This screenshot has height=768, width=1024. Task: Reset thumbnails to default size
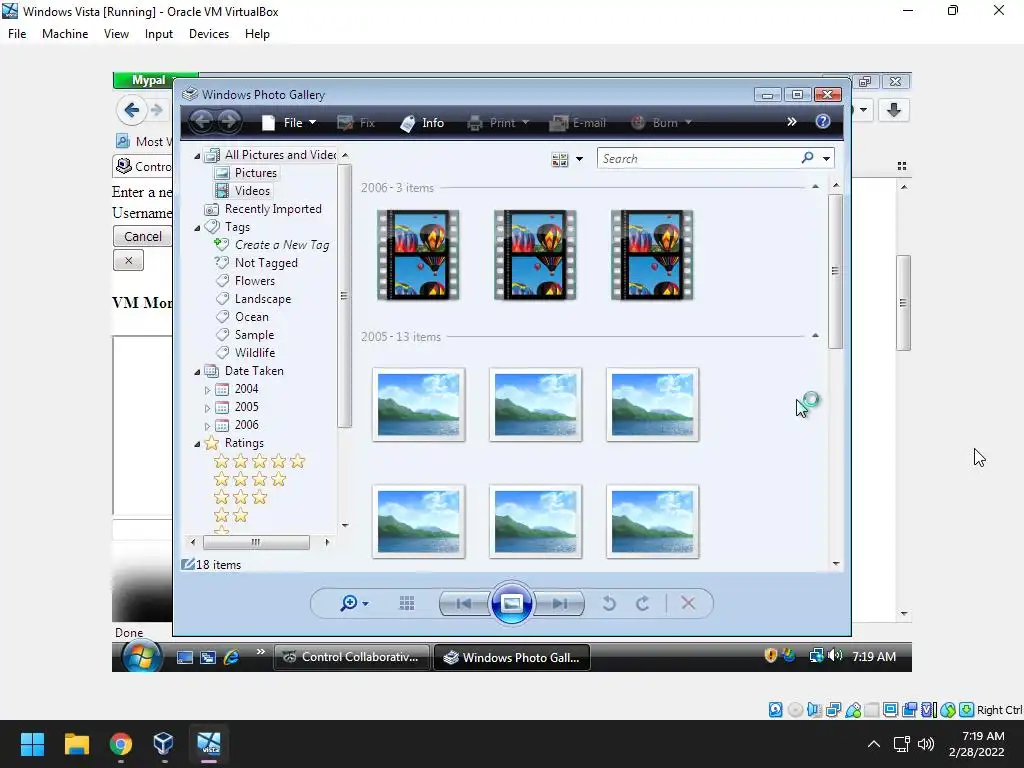pyautogui.click(x=407, y=603)
